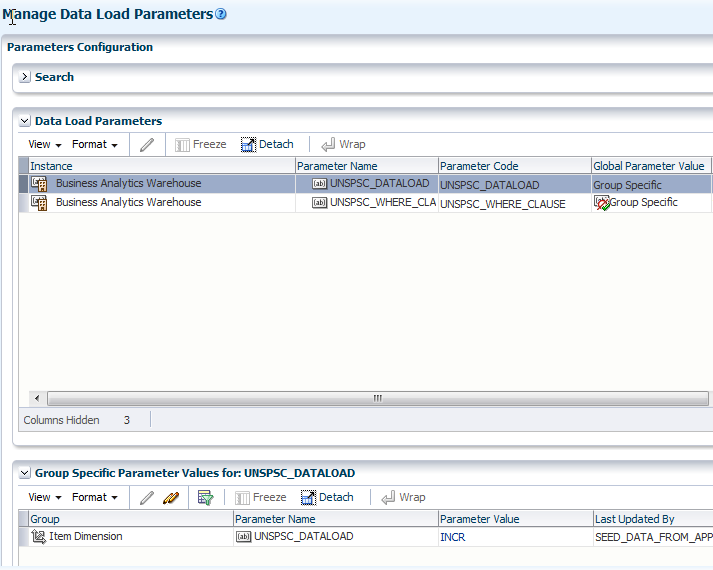713x570 pixels.
Task: Expand the Search section
Action: point(25,77)
